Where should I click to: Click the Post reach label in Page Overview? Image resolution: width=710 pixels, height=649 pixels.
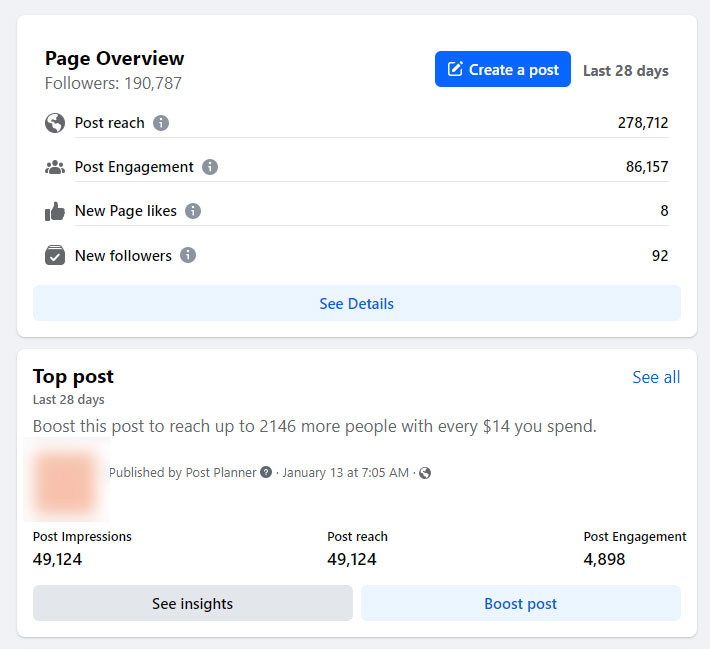(x=110, y=123)
